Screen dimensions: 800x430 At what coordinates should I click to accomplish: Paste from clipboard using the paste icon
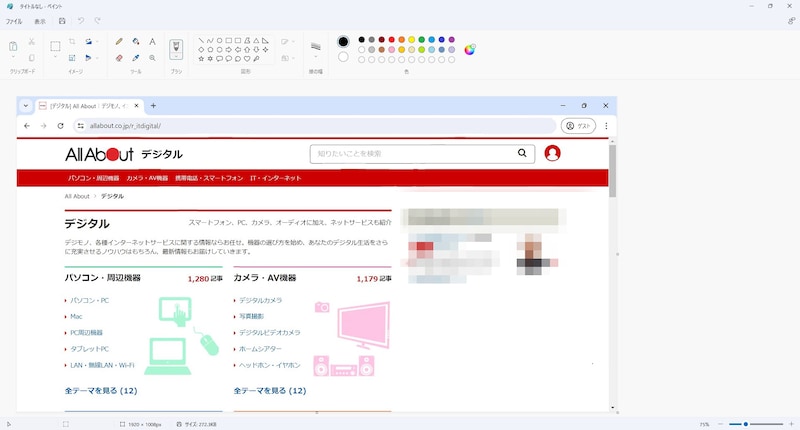click(13, 46)
